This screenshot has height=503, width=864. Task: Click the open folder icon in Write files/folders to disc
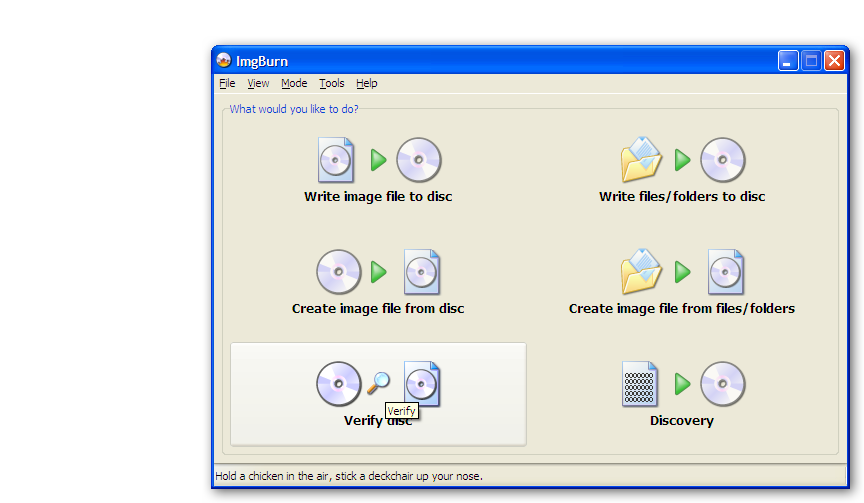tap(641, 160)
